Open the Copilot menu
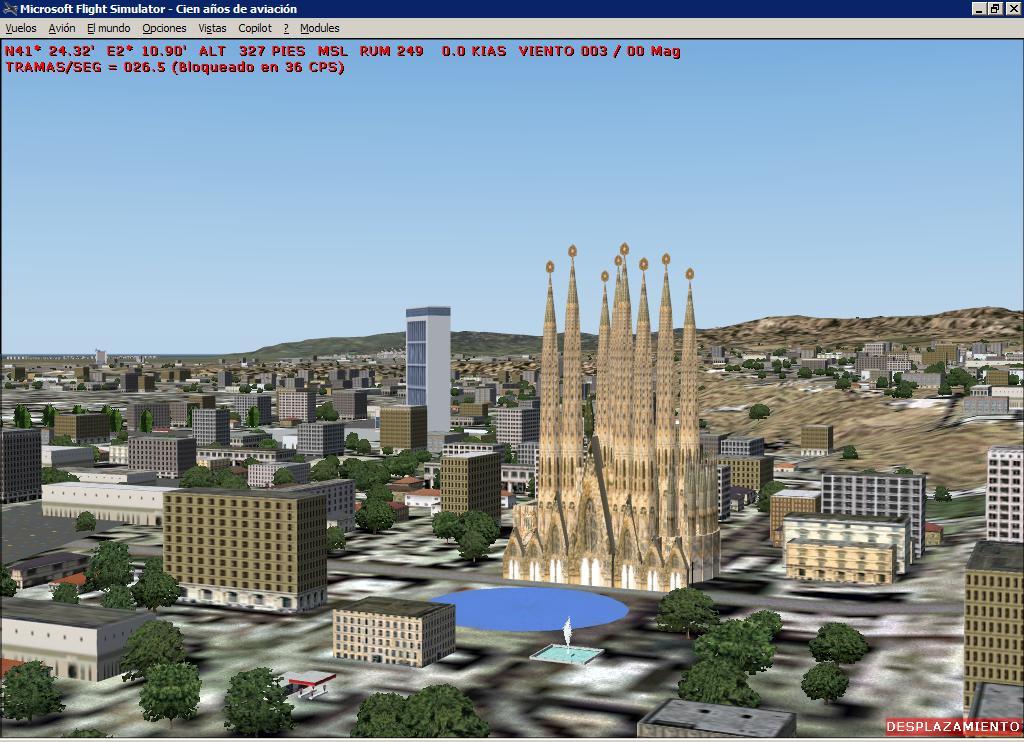The image size is (1024, 742). coord(255,28)
